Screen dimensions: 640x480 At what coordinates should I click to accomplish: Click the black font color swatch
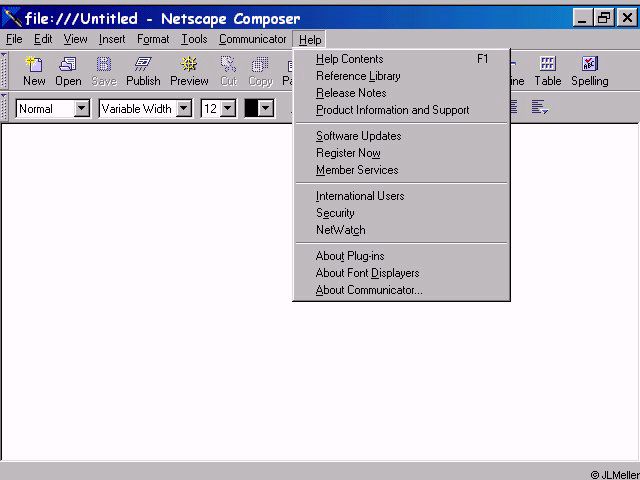251,109
